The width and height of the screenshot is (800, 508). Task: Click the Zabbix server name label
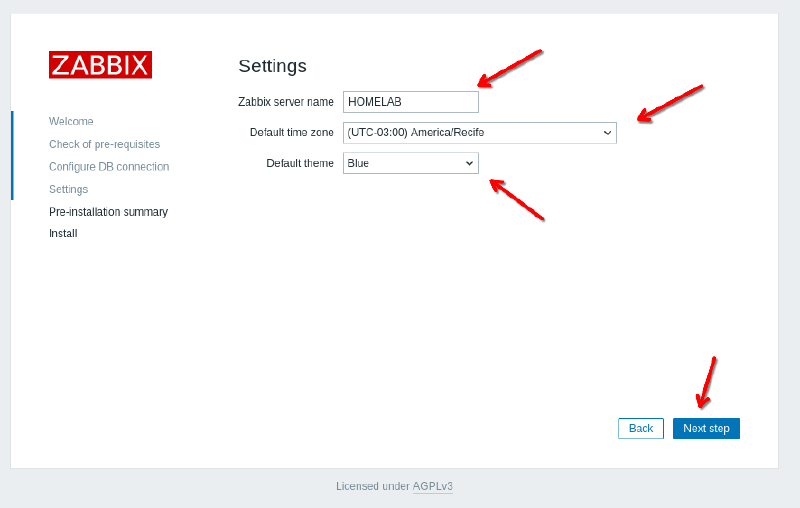pyautogui.click(x=286, y=102)
